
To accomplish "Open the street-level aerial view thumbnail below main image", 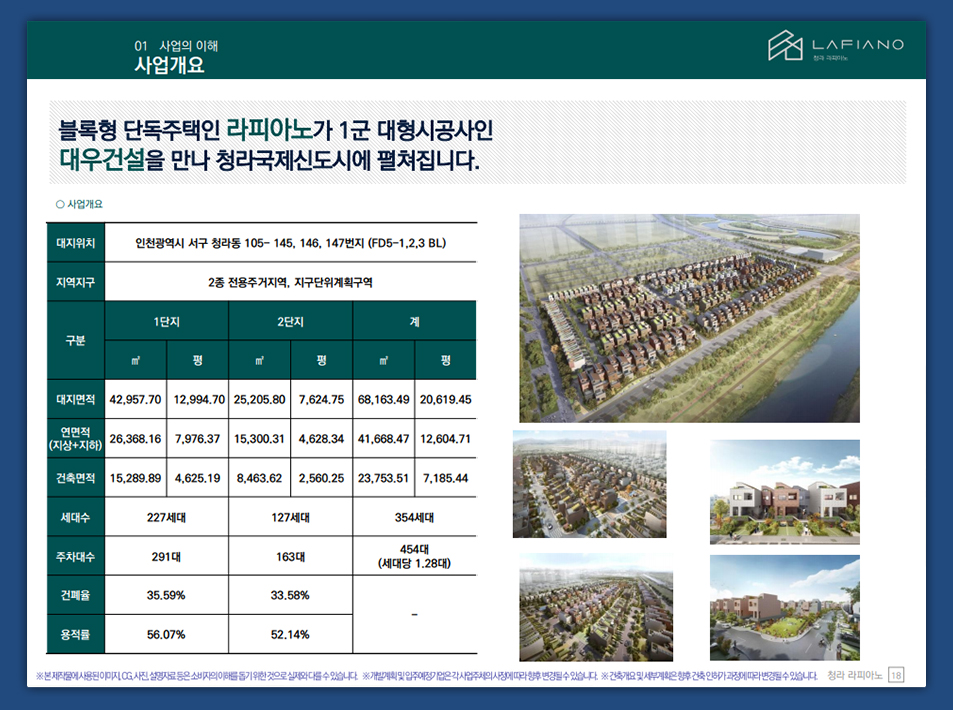I will pos(590,484).
